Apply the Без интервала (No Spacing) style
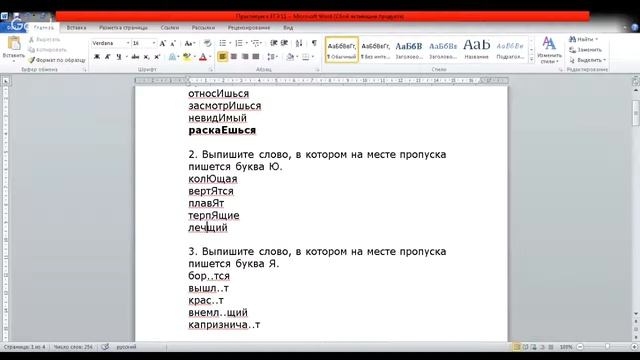Image resolution: width=640 pixels, height=360 pixels. pyautogui.click(x=376, y=49)
